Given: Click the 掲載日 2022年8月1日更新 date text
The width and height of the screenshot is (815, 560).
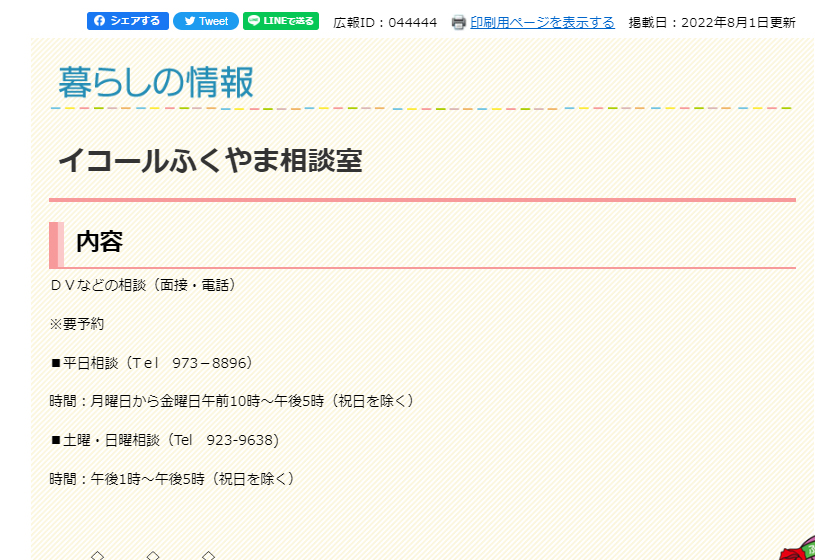Looking at the screenshot, I should (712, 22).
